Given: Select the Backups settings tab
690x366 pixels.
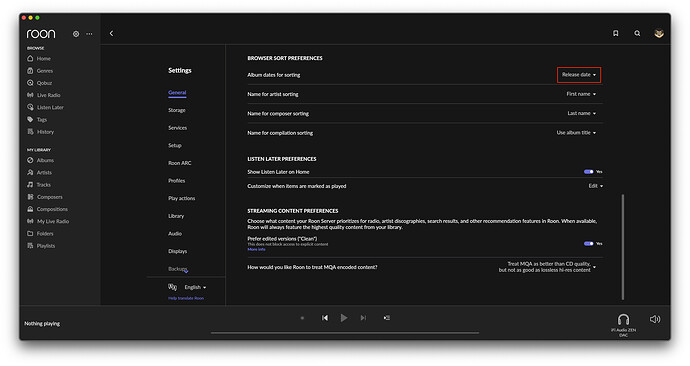Looking at the screenshot, I should tap(178, 269).
